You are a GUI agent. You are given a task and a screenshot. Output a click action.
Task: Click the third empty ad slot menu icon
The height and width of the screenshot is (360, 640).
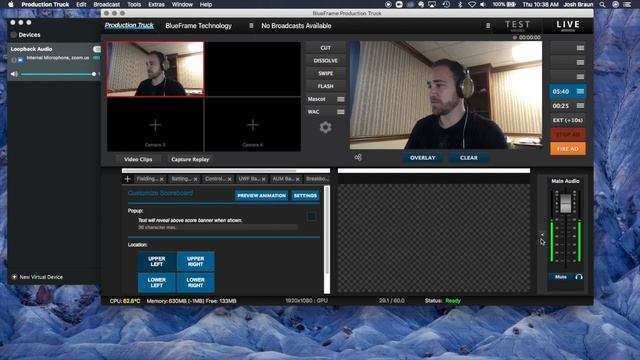(580, 77)
